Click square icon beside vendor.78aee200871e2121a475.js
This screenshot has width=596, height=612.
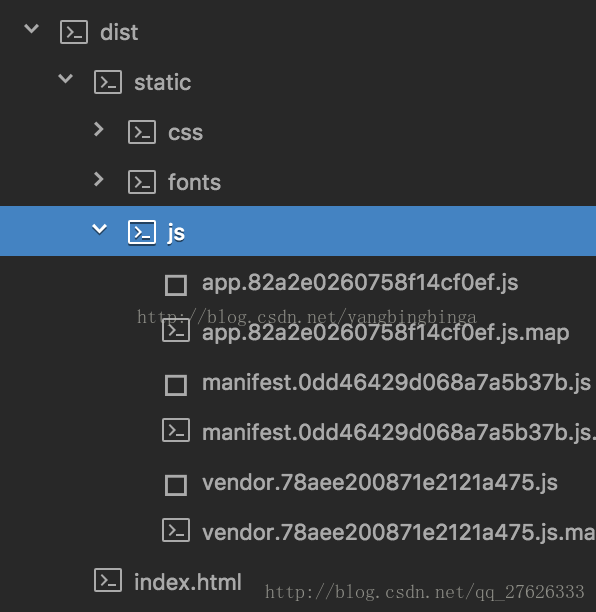point(176,485)
